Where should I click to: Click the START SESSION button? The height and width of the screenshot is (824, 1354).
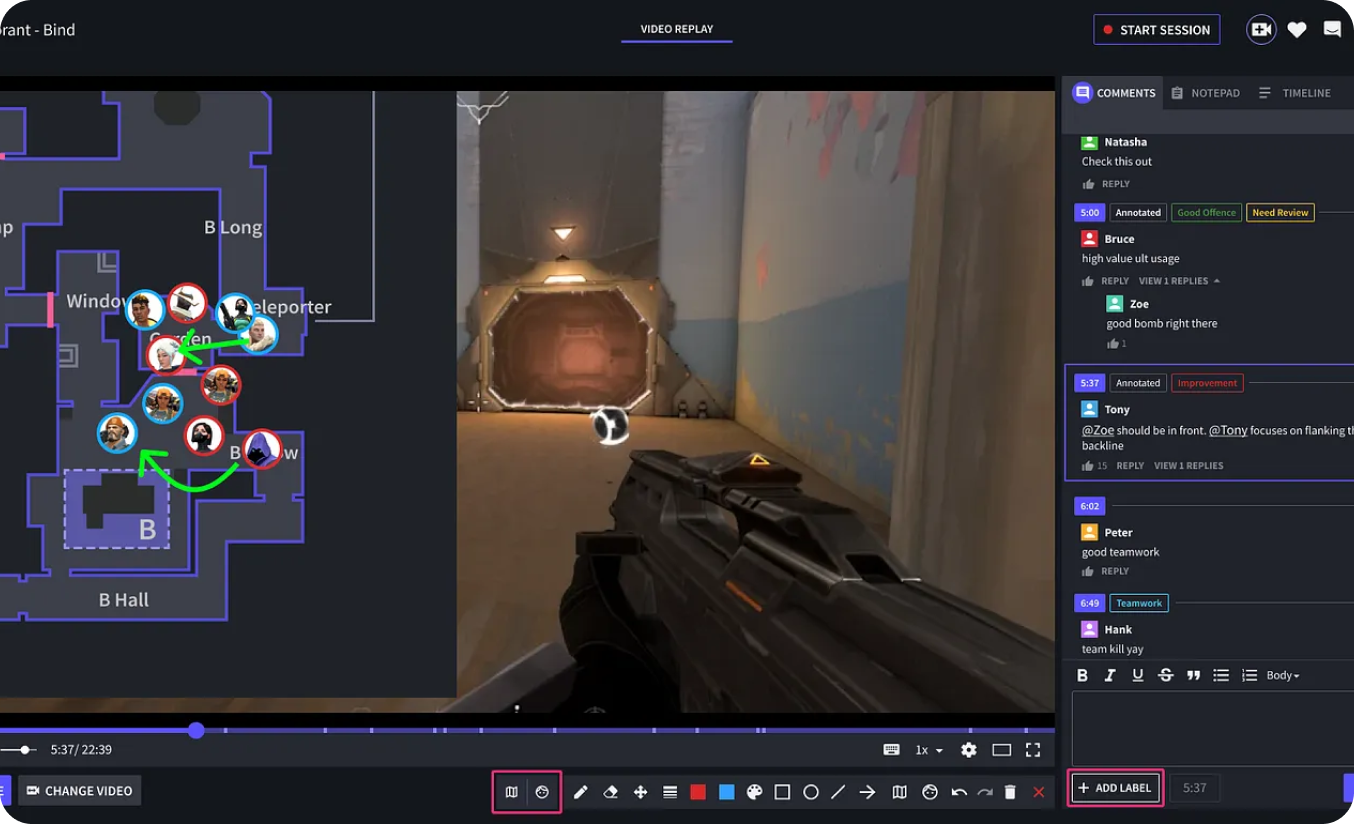click(1157, 29)
